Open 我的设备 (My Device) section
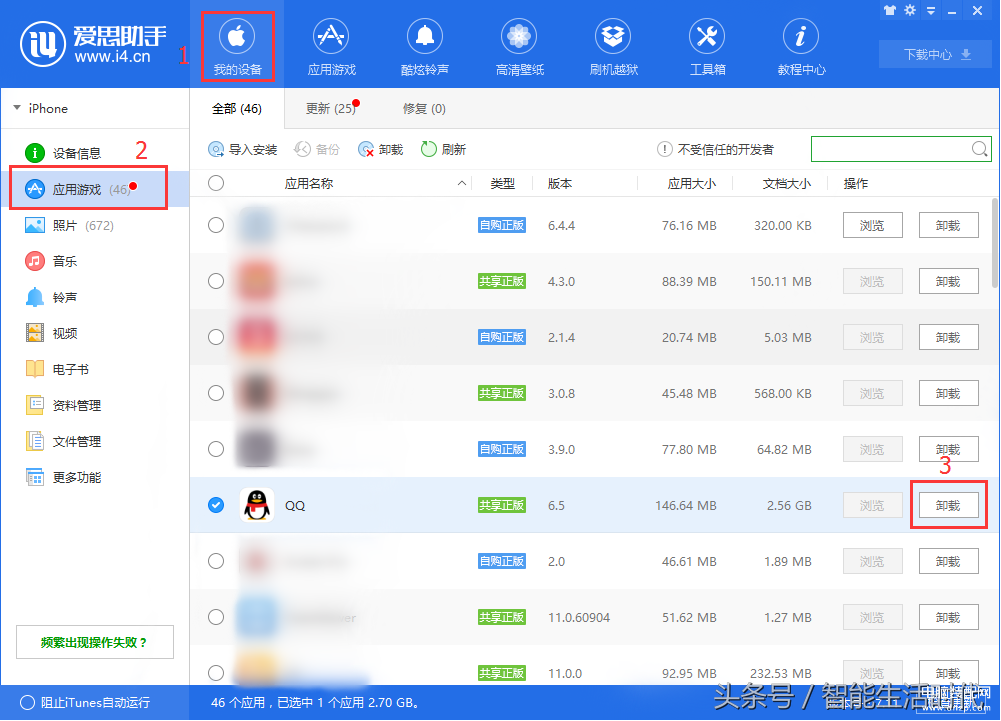Viewport: 1001px width, 721px height. coord(237,47)
